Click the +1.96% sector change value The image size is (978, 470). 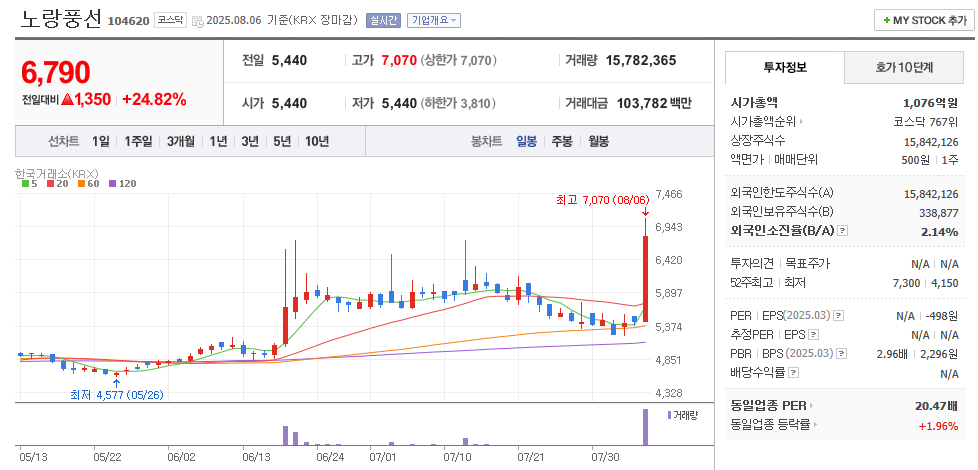(x=938, y=426)
